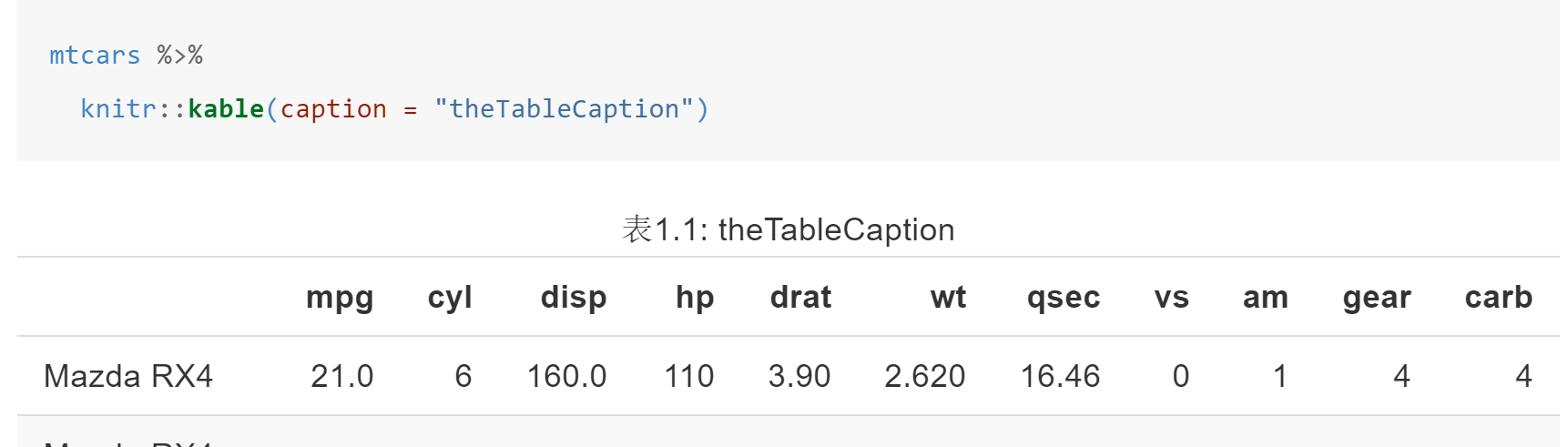Click the mtcars code token
This screenshot has width=1568, height=447.
tap(95, 56)
